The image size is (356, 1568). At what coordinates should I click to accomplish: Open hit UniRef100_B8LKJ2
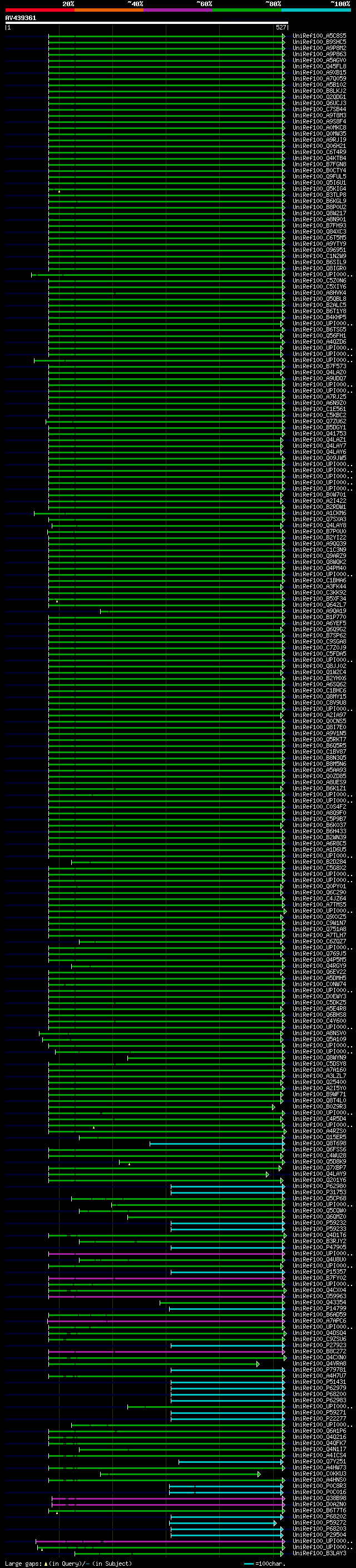tap(319, 91)
